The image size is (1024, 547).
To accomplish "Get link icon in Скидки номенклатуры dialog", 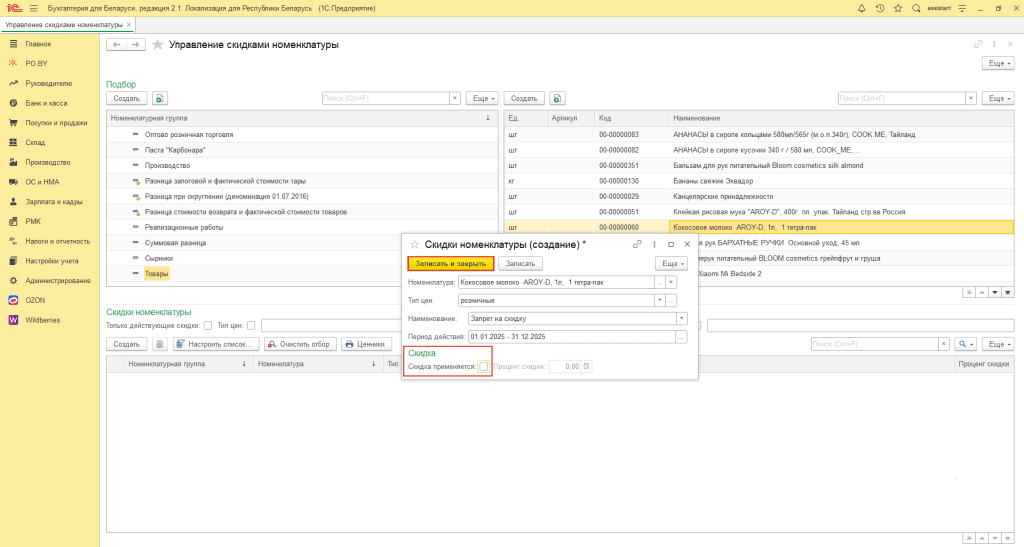I will tap(637, 244).
